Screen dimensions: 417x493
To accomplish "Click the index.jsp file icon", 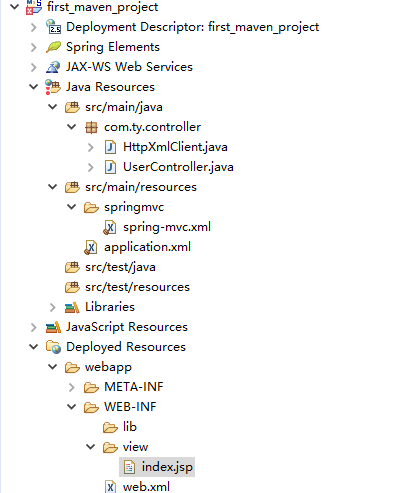I will tap(129, 467).
